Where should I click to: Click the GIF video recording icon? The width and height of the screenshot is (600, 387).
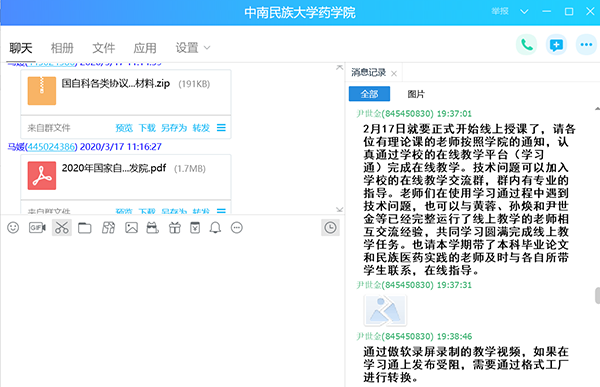[x=37, y=228]
